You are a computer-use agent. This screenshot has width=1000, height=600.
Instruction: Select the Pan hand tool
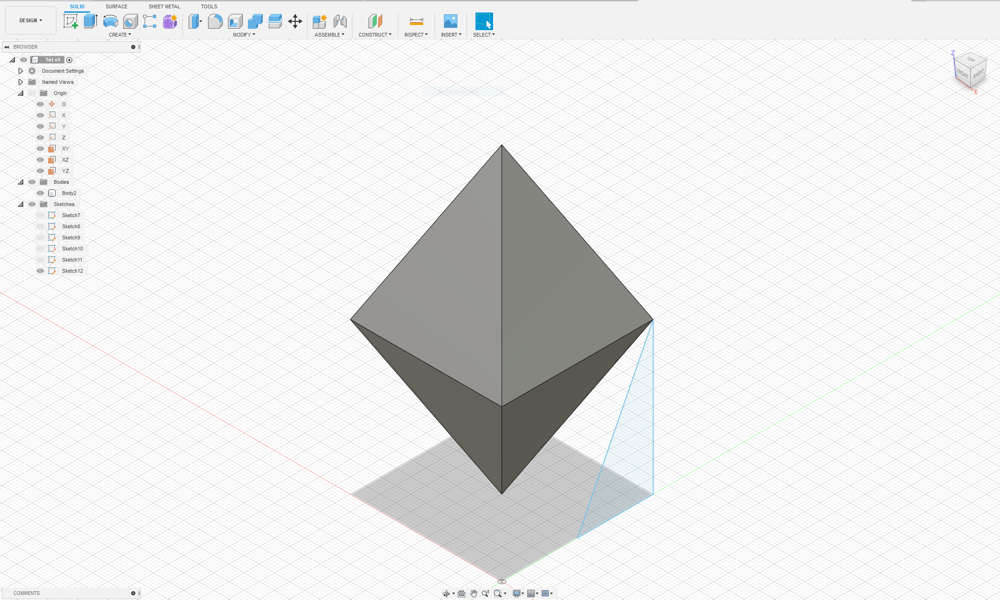point(474,593)
